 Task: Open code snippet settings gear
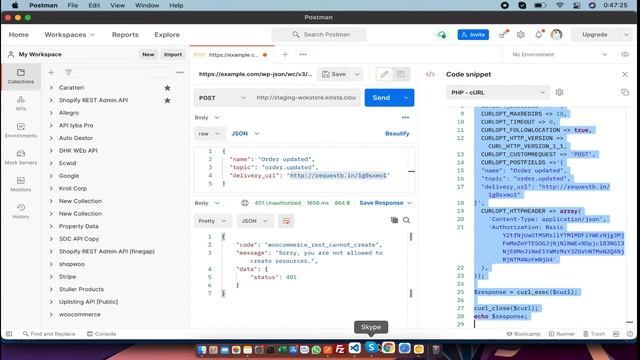tap(560, 92)
